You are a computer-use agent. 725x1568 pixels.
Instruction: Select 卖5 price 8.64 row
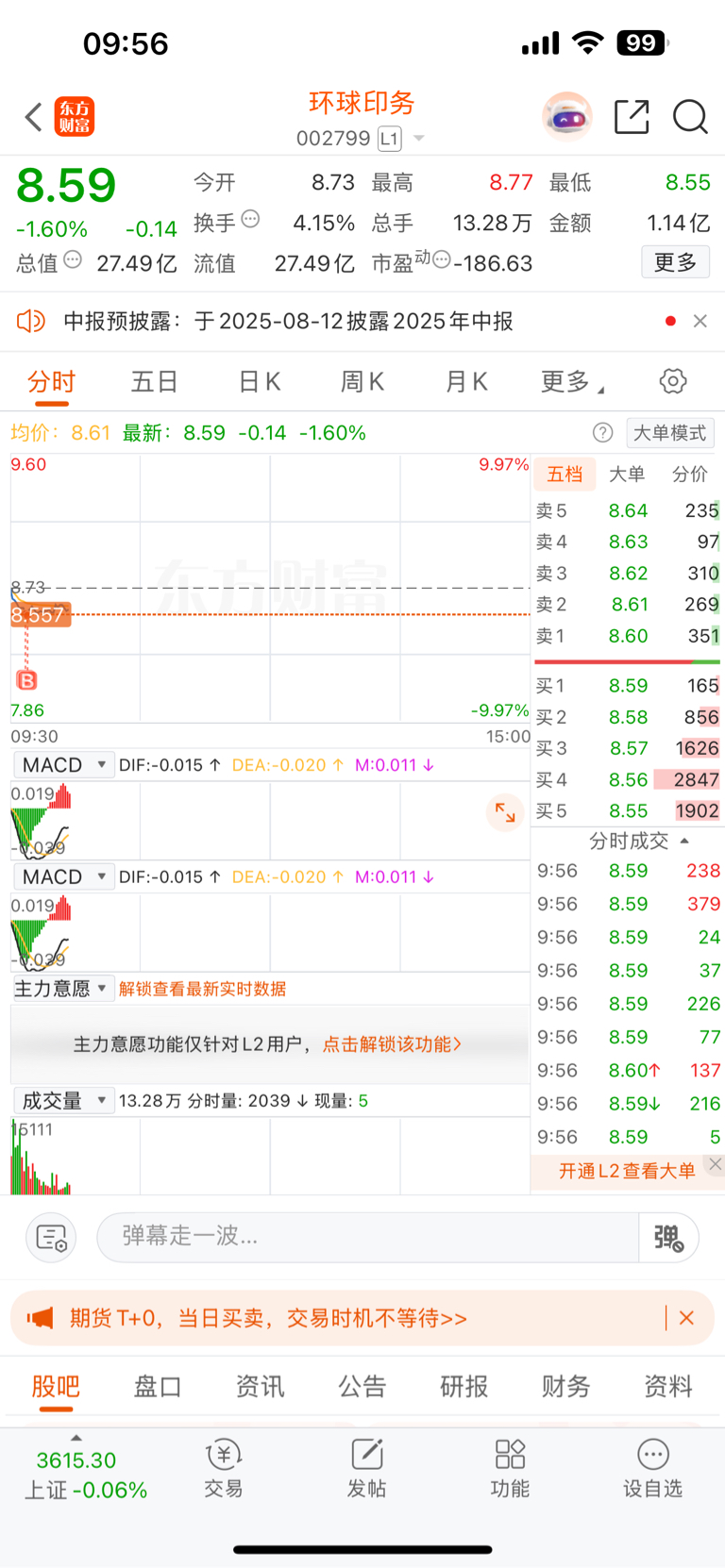(628, 510)
